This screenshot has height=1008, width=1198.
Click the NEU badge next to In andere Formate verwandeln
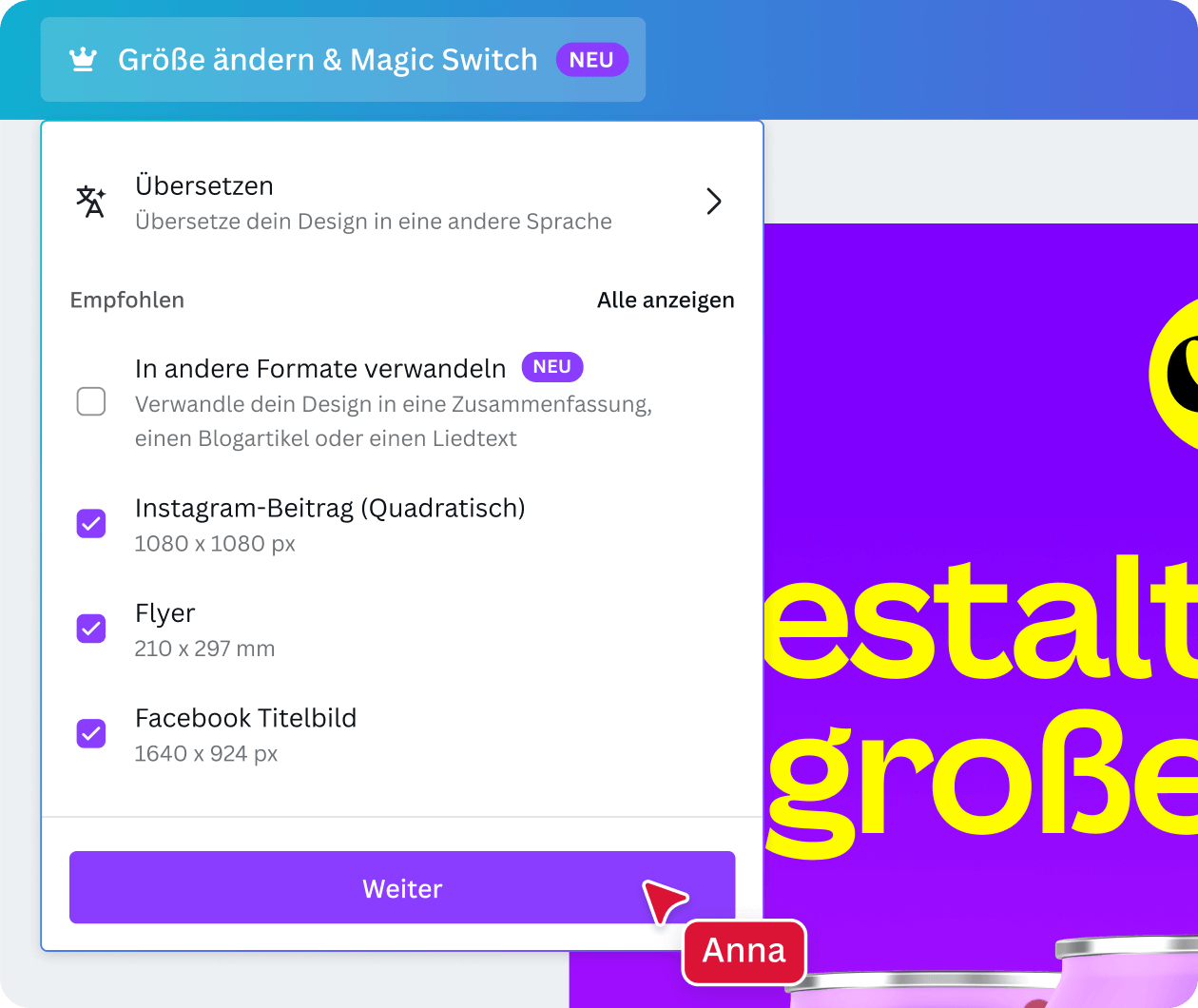tap(551, 367)
